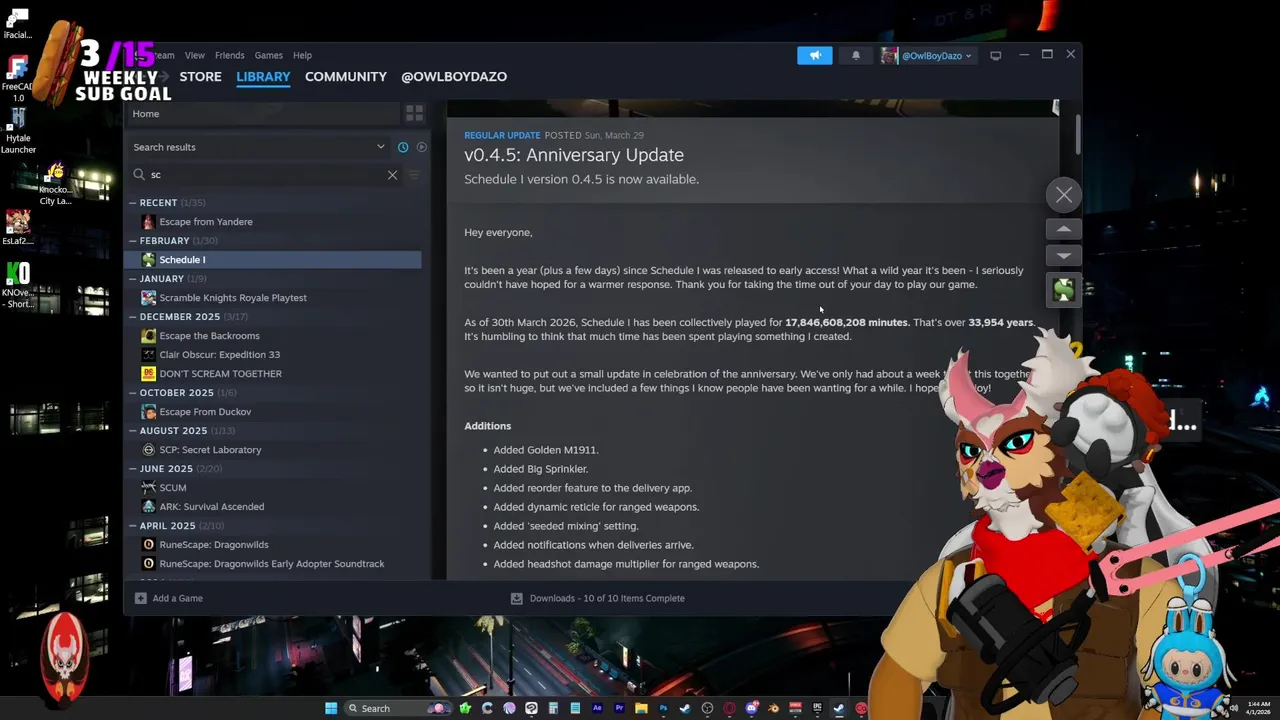Select Schedule I in the library
This screenshot has height=720, width=1280.
272,260
